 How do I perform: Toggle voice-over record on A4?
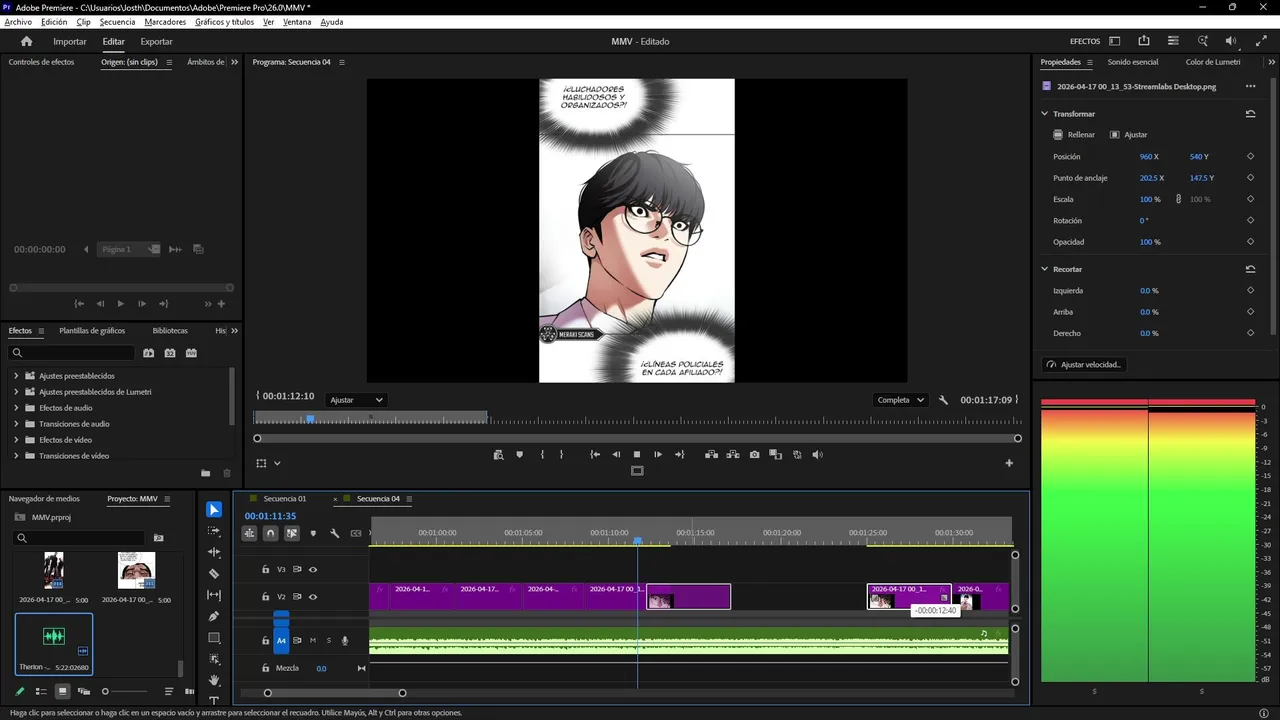(345, 641)
